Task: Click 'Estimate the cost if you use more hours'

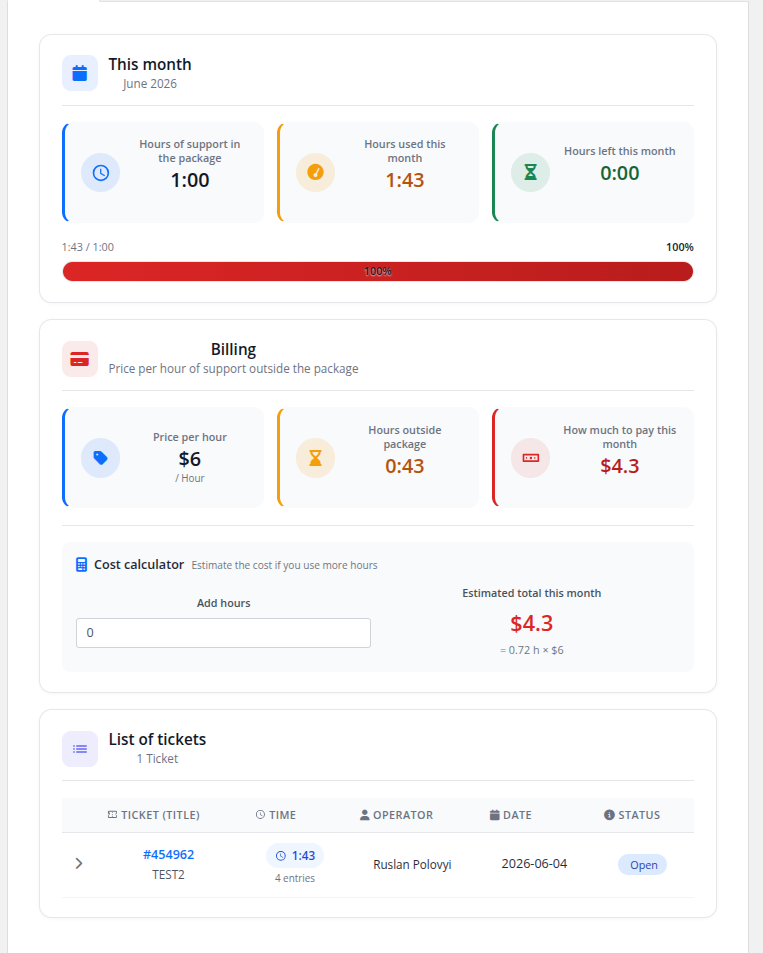Action: (285, 565)
